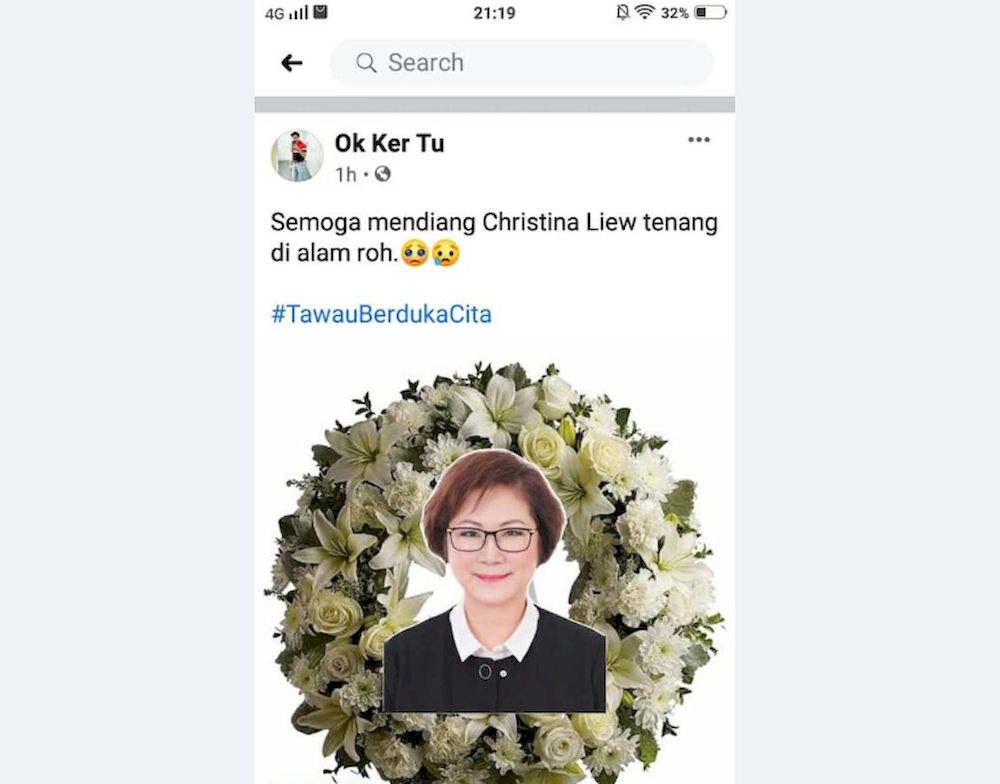The width and height of the screenshot is (1000, 784).
Task: Tap the crying emoji in the post
Action: [446, 253]
